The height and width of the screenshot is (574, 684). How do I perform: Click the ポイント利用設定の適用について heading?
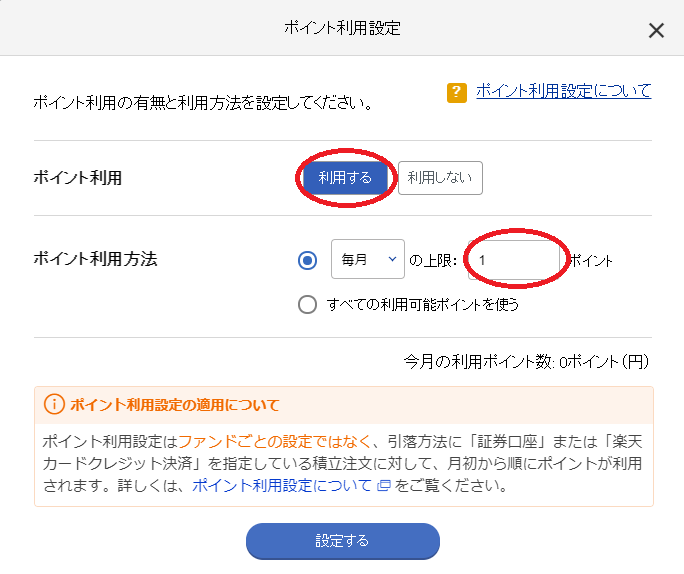(174, 405)
